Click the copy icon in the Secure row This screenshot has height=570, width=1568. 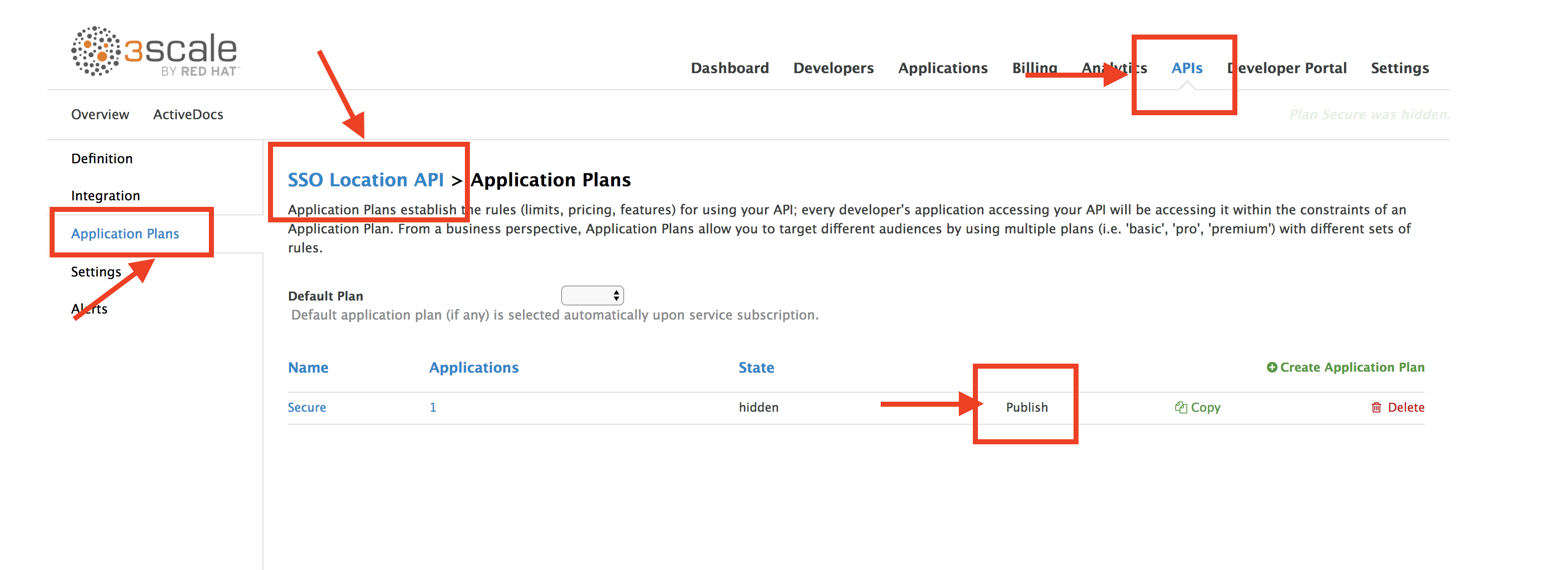(x=1180, y=408)
